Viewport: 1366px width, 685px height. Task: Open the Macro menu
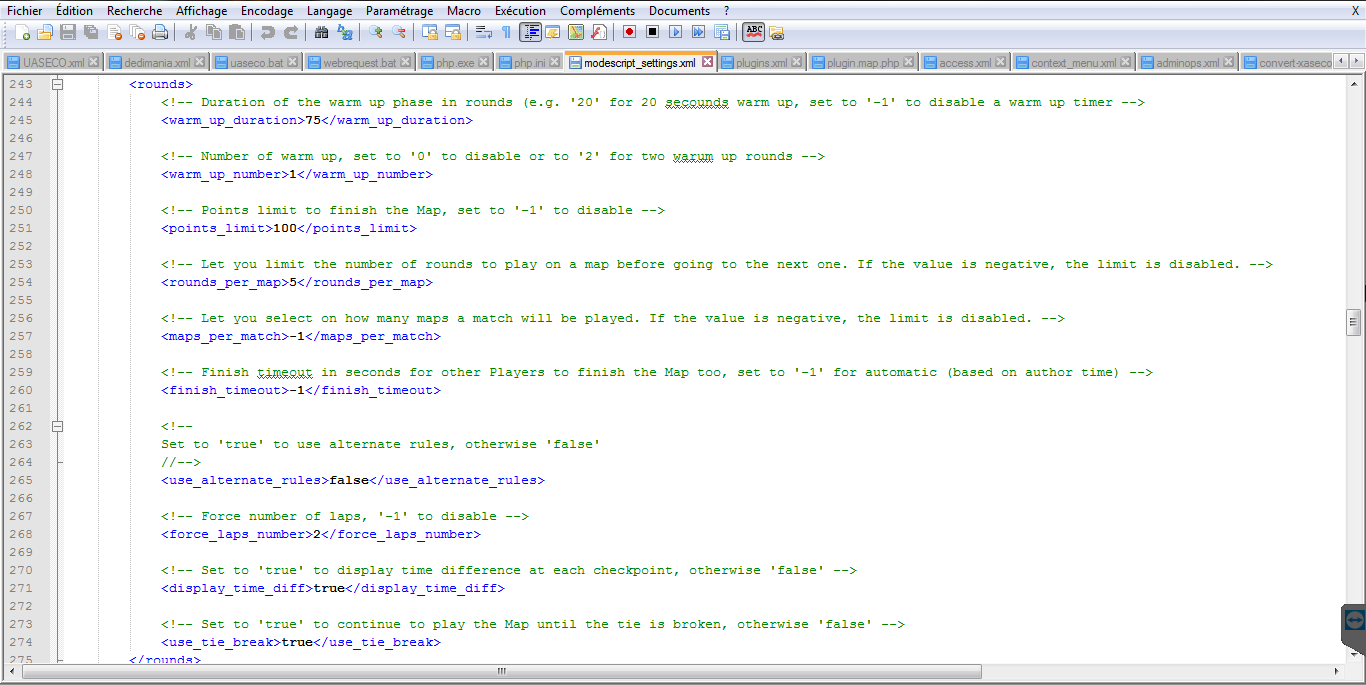pyautogui.click(x=464, y=10)
